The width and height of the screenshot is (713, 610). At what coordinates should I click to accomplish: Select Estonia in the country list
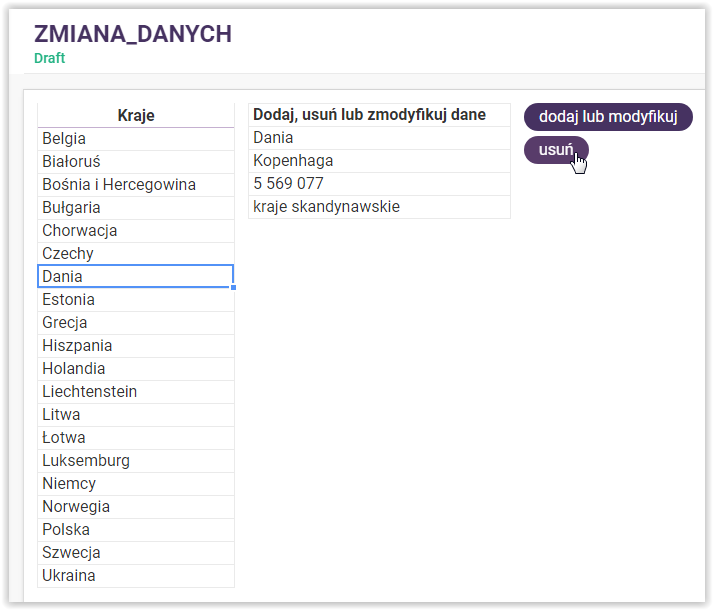coord(135,300)
